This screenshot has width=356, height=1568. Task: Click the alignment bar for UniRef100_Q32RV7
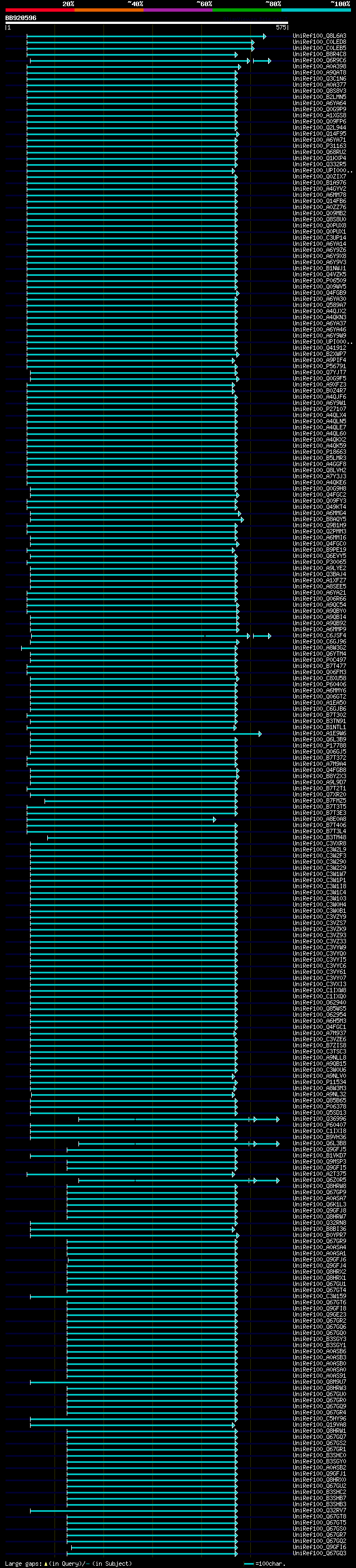[x=133, y=1511]
